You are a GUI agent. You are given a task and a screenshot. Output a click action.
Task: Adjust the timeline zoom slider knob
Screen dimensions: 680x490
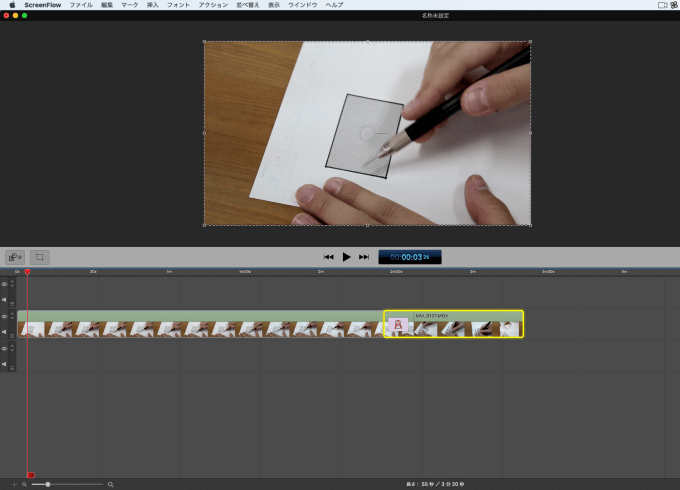(48, 484)
